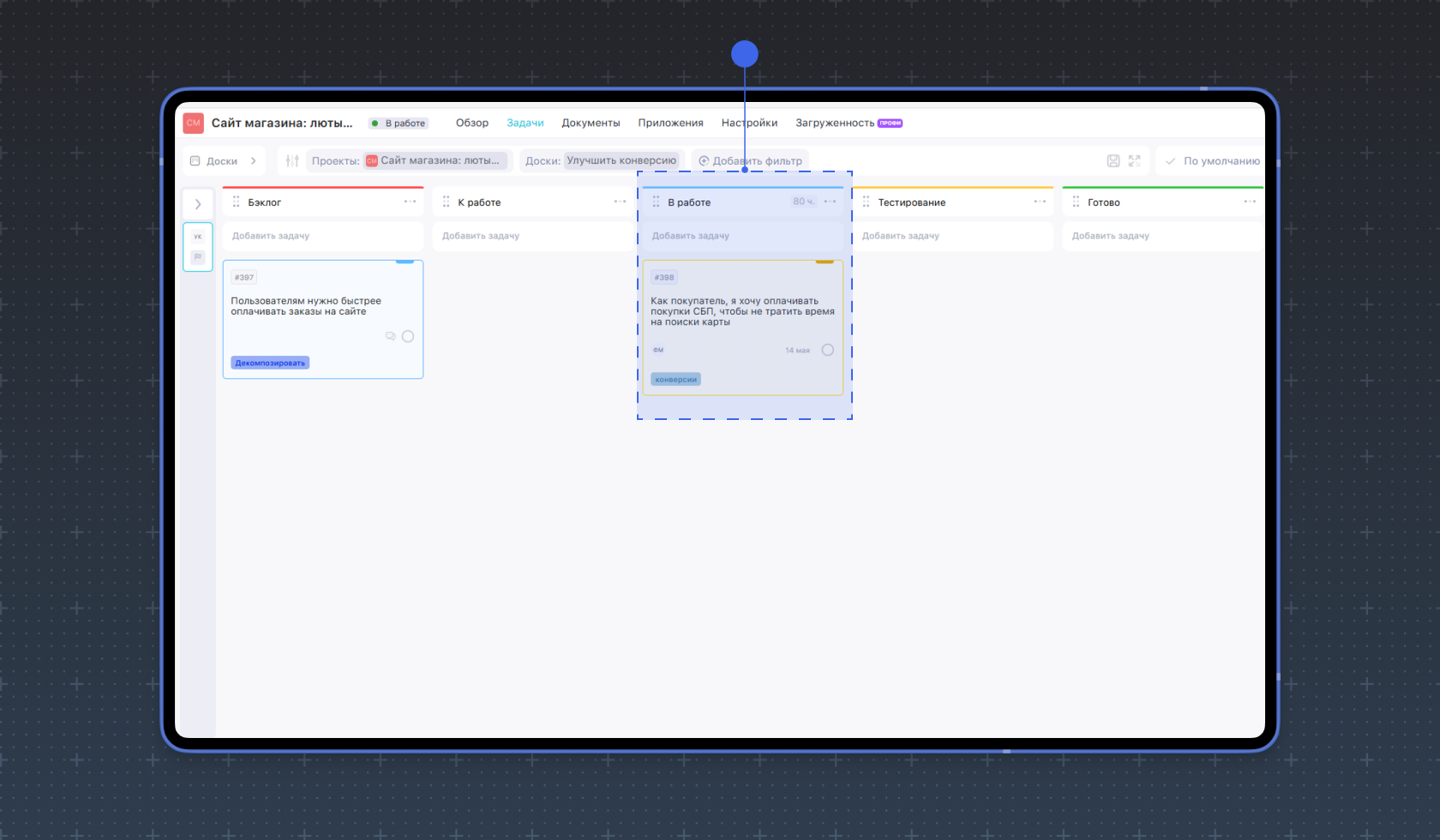Toggle the По умолчанию default view
Image resolution: width=1440 pixels, height=840 pixels.
1212,161
